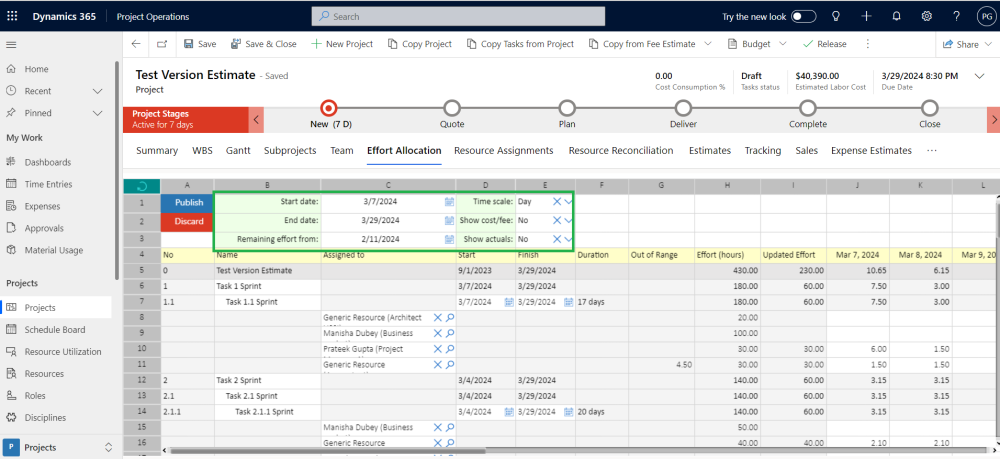Open the settings gear
The width and height of the screenshot is (1000, 459).
click(x=927, y=17)
